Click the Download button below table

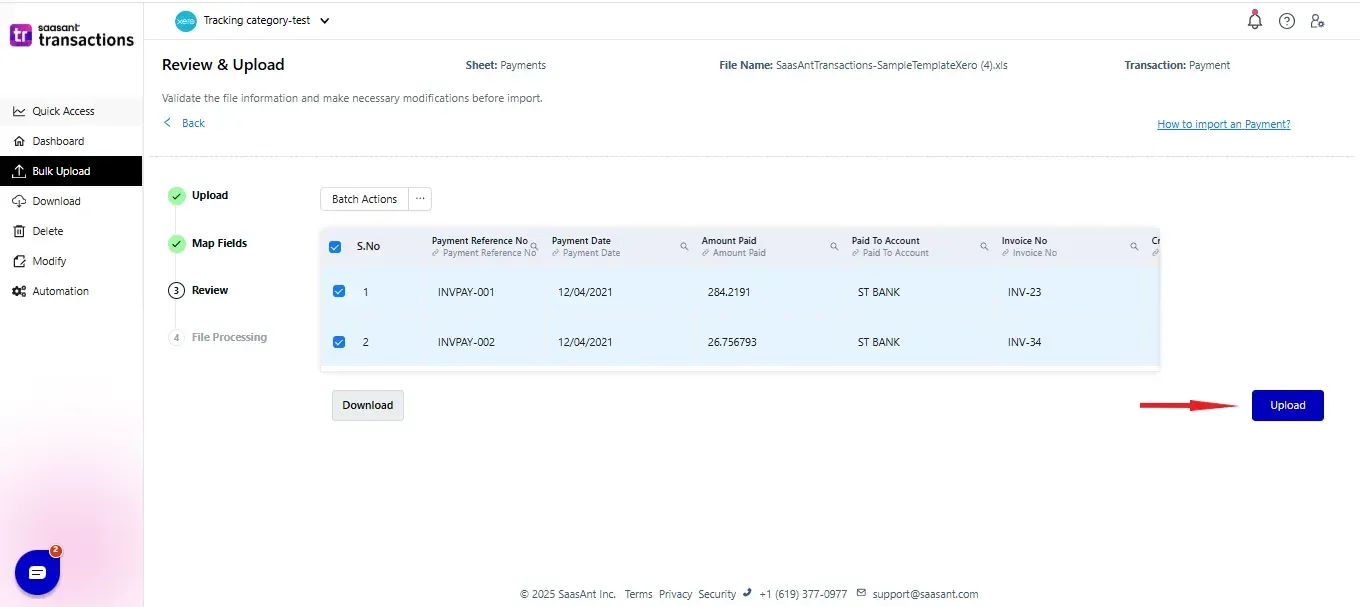point(368,405)
